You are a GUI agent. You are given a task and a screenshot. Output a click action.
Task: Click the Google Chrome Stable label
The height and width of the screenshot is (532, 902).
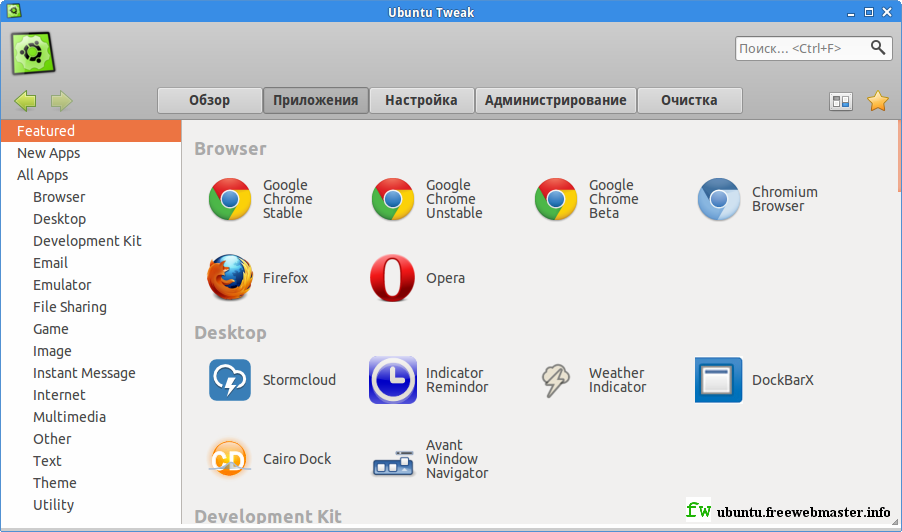pyautogui.click(x=288, y=199)
